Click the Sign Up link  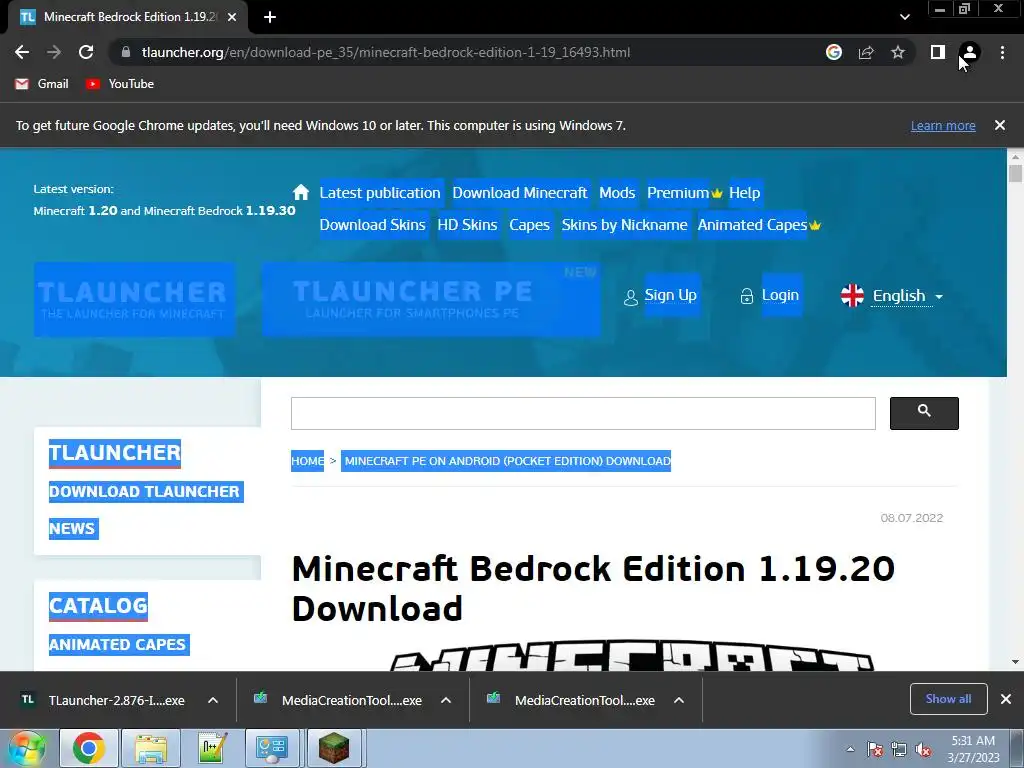(x=671, y=295)
